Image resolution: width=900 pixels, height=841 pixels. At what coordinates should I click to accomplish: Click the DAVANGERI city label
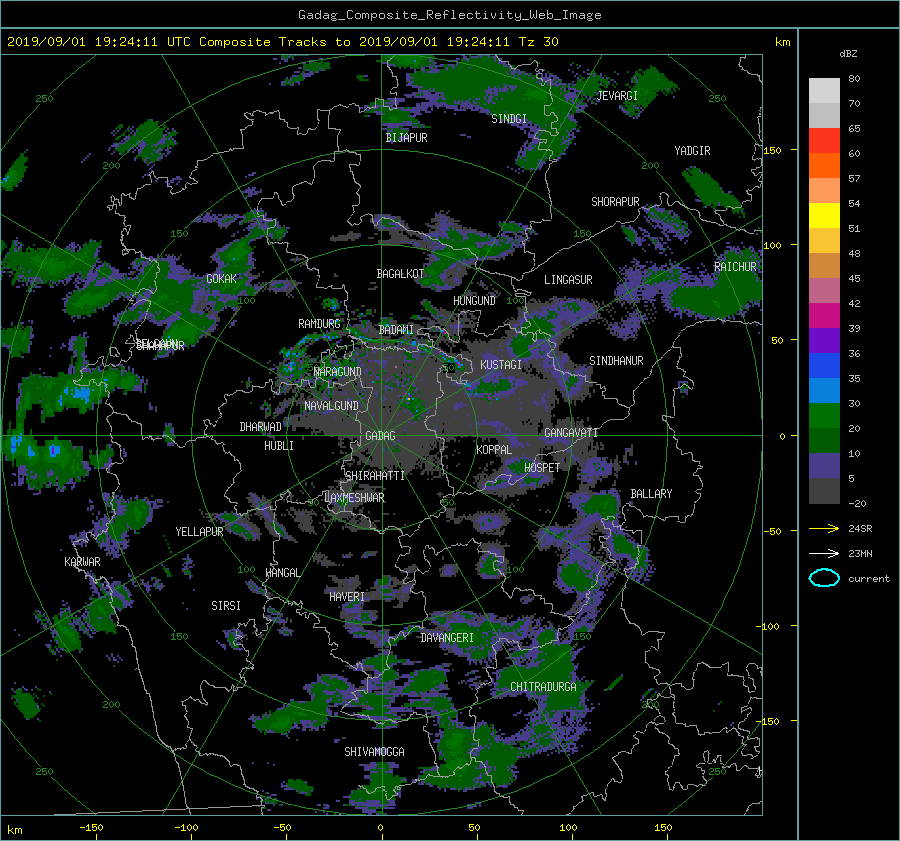click(x=447, y=638)
